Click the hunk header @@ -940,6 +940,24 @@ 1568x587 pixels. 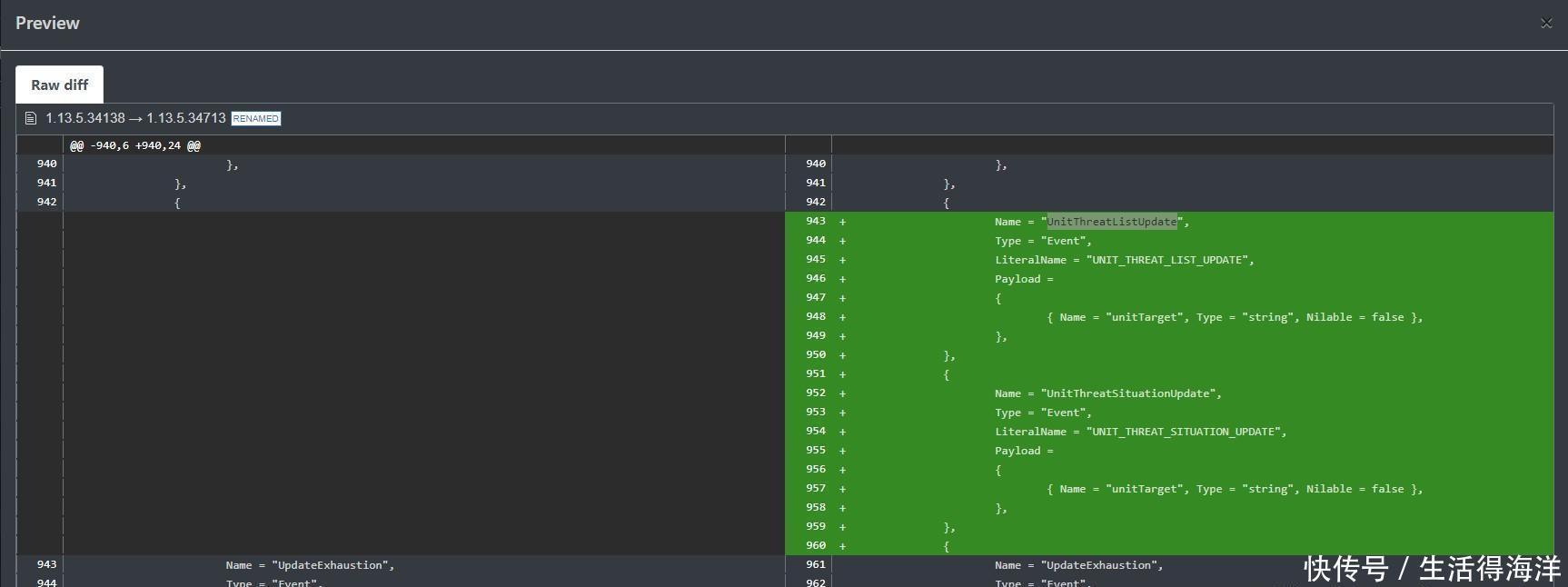click(x=135, y=145)
